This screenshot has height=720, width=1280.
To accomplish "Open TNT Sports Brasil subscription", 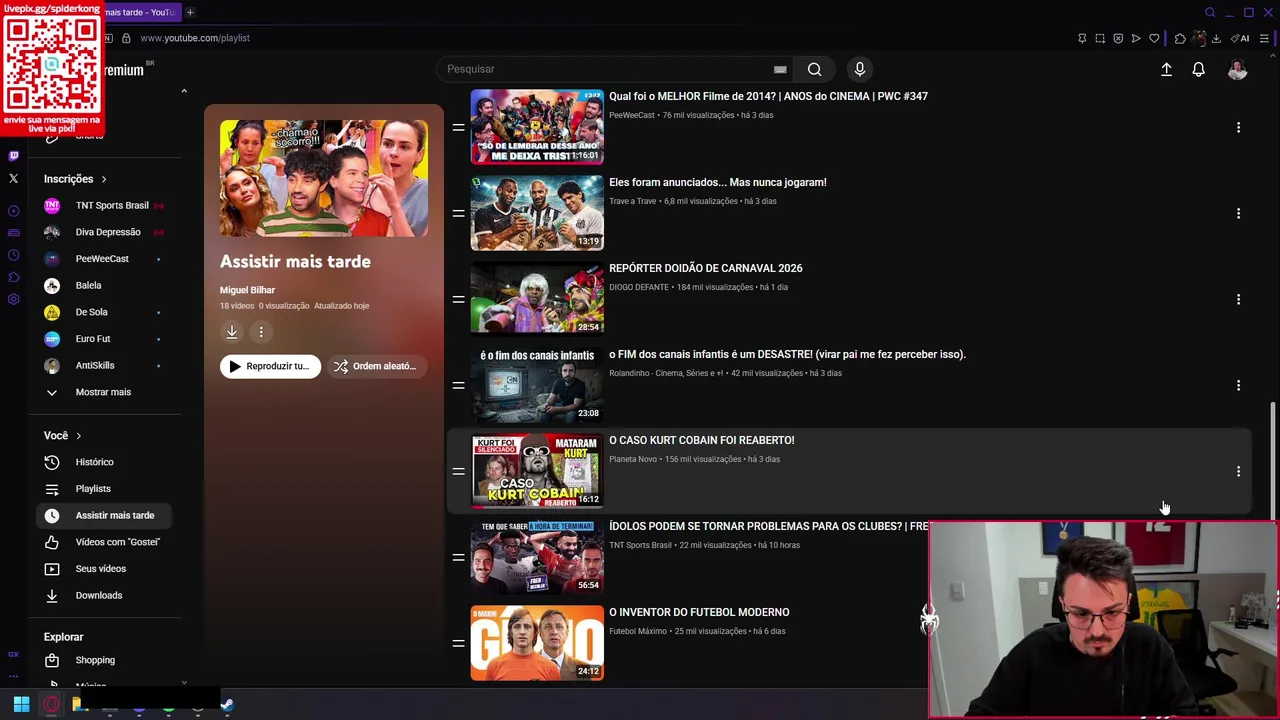I will (x=104, y=205).
